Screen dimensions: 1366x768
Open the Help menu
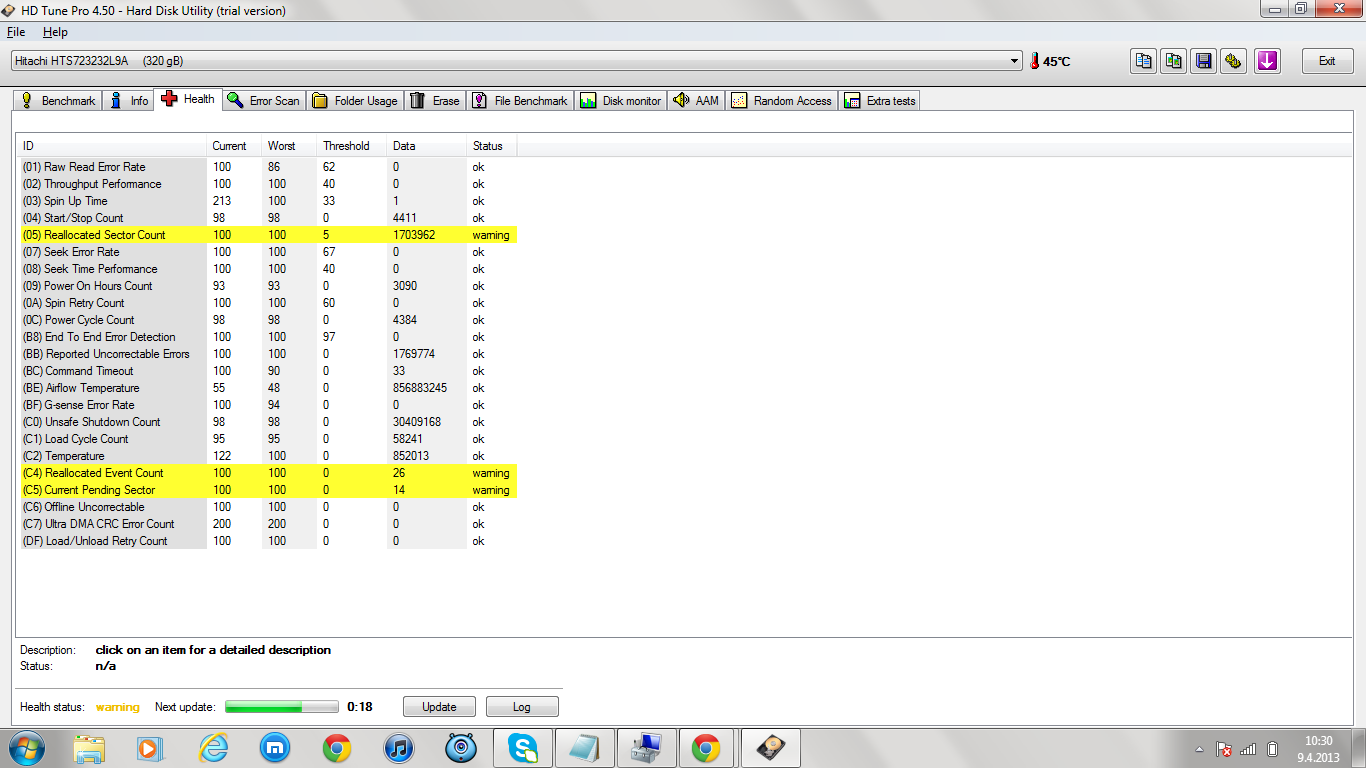click(55, 32)
